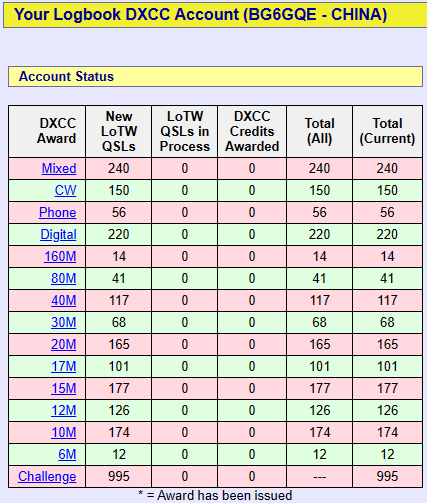Click 20M row New LoTW QSLs value 165
The image size is (427, 503).
pyautogui.click(x=119, y=344)
